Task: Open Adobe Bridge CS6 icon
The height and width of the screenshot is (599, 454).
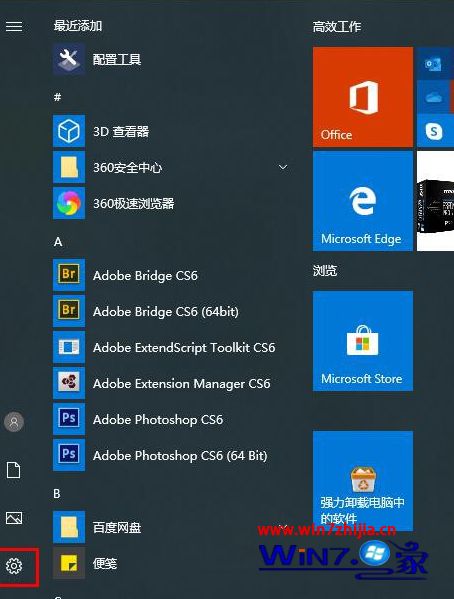Action: (69, 275)
